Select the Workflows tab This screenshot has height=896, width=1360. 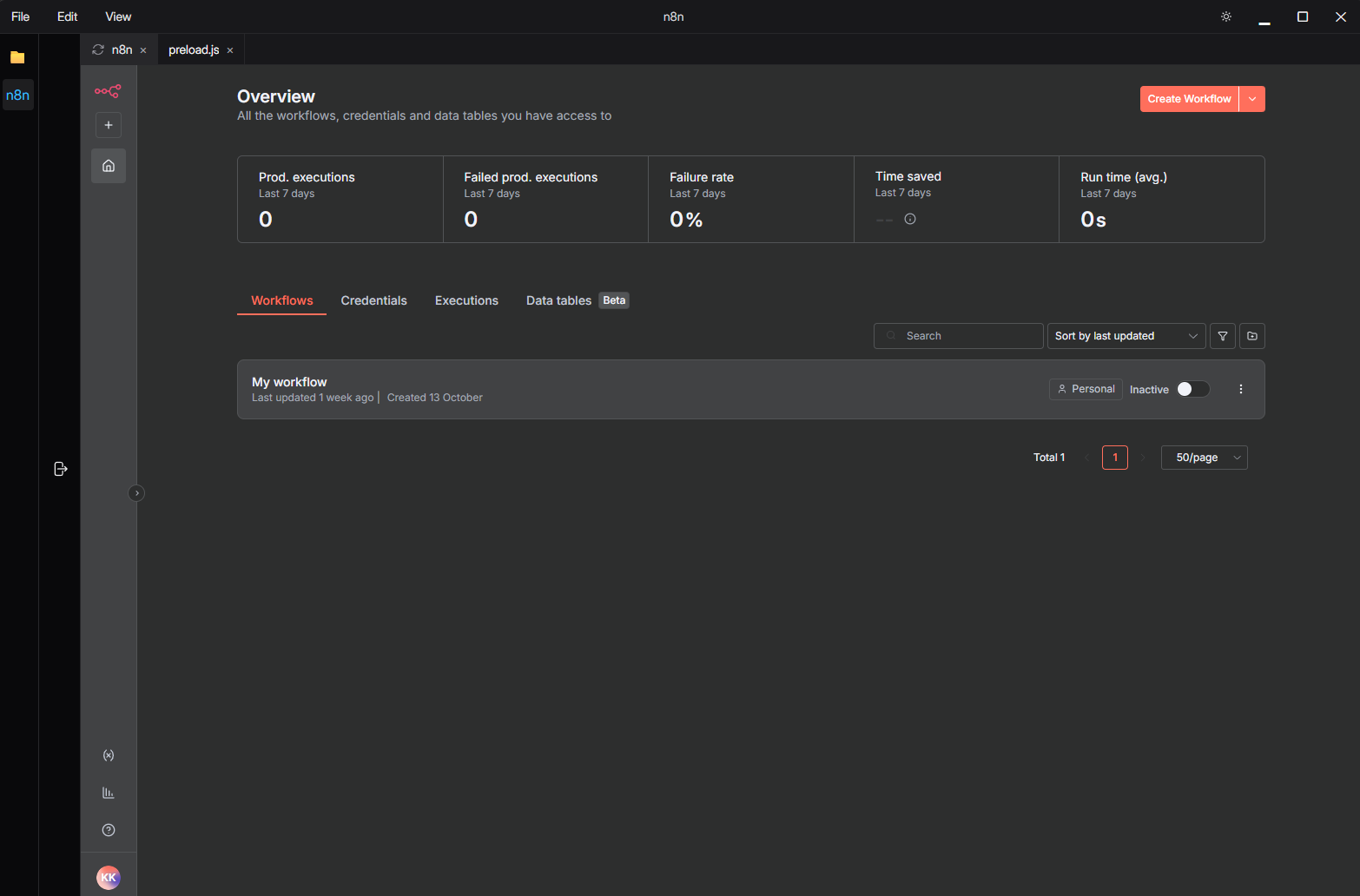[282, 300]
